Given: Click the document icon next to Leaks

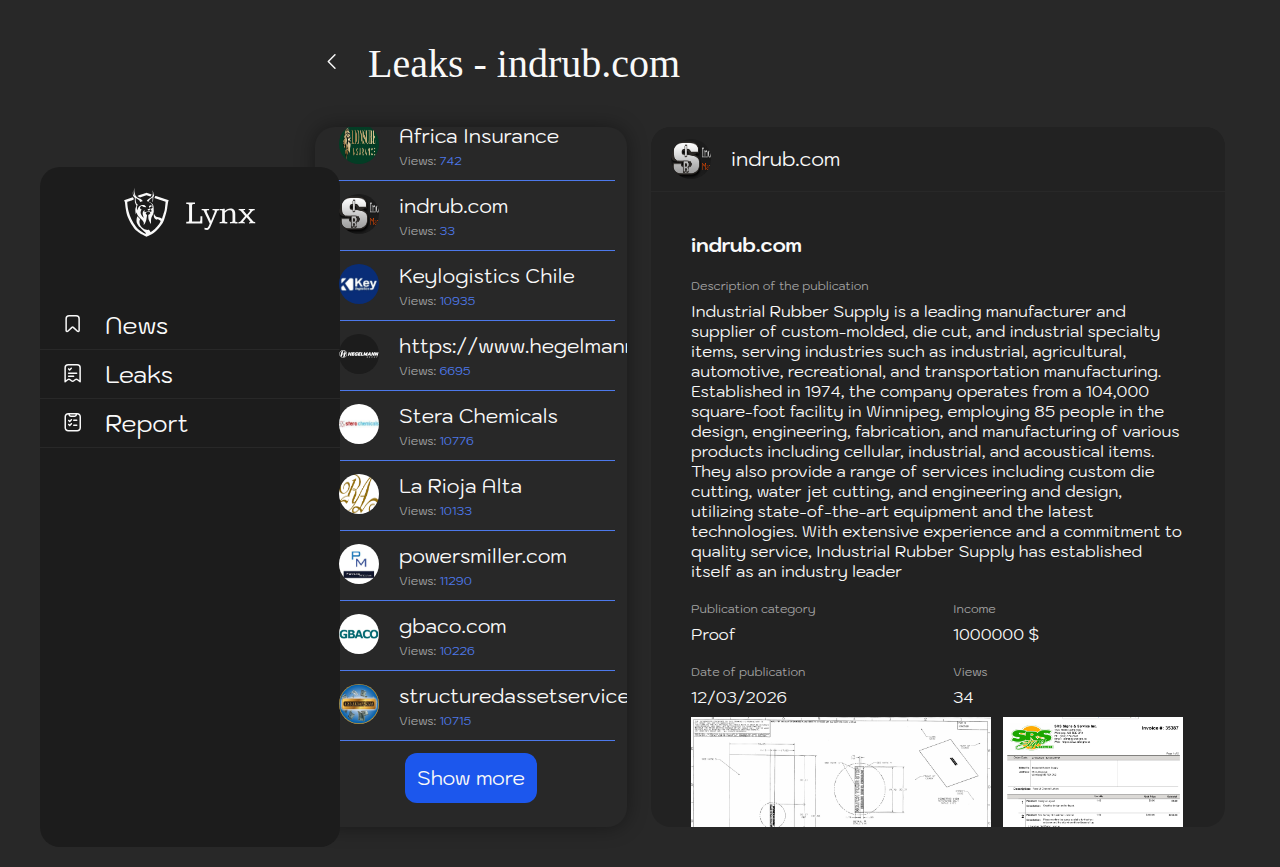Looking at the screenshot, I should tap(73, 374).
